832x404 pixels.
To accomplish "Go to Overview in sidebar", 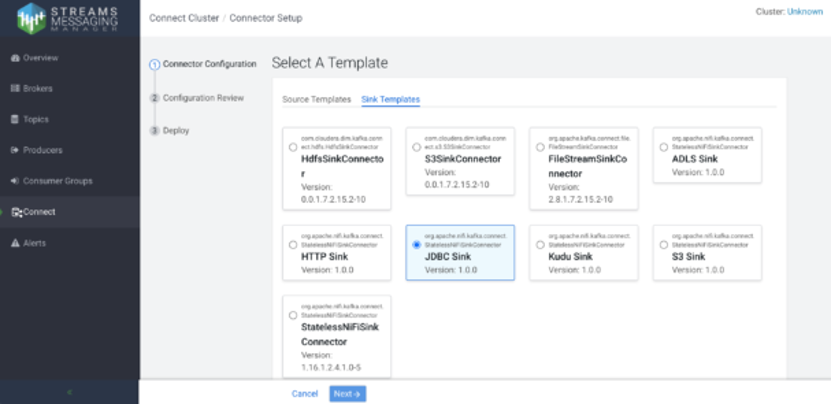I will [40, 58].
